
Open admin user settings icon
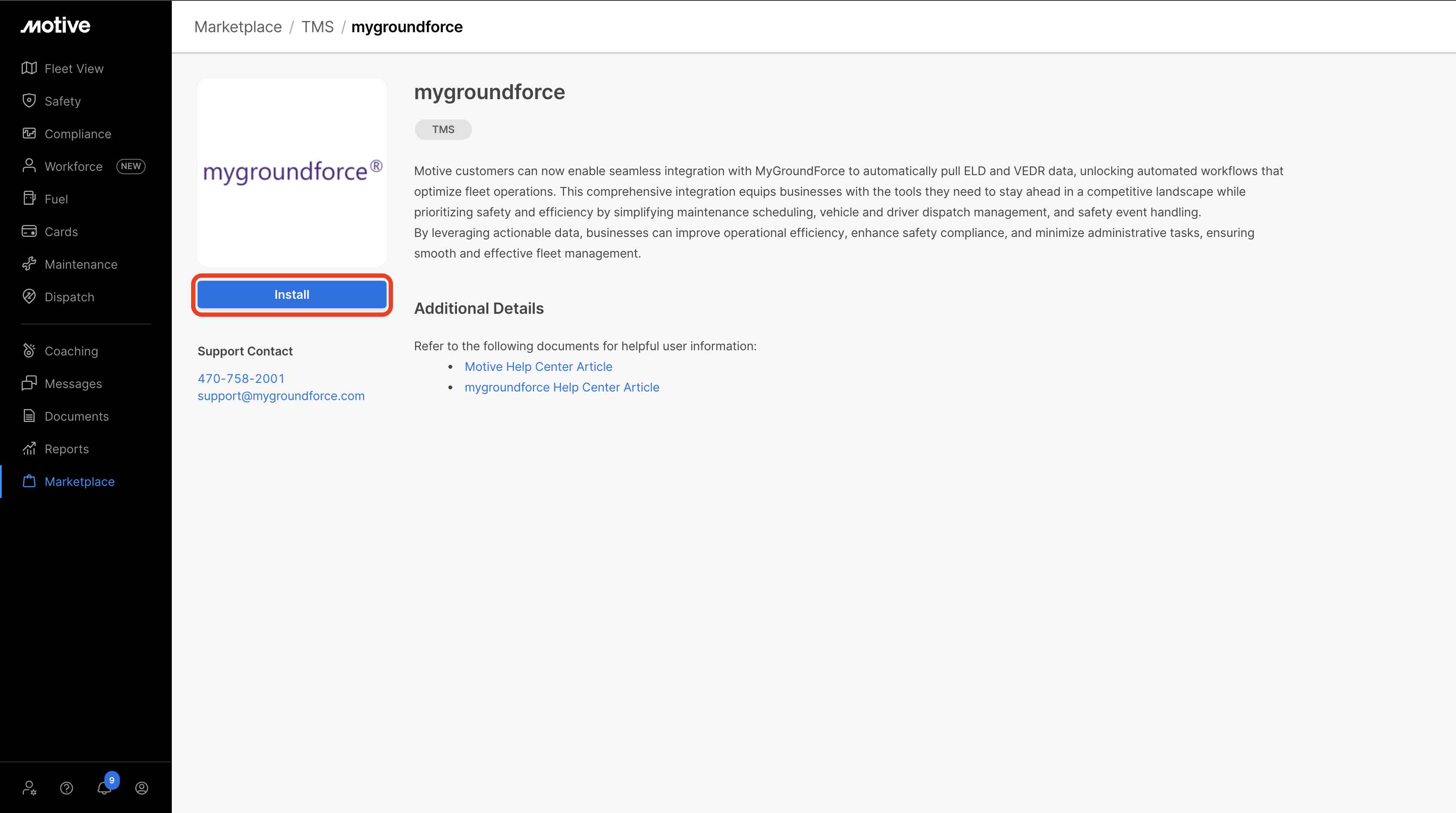pos(29,788)
